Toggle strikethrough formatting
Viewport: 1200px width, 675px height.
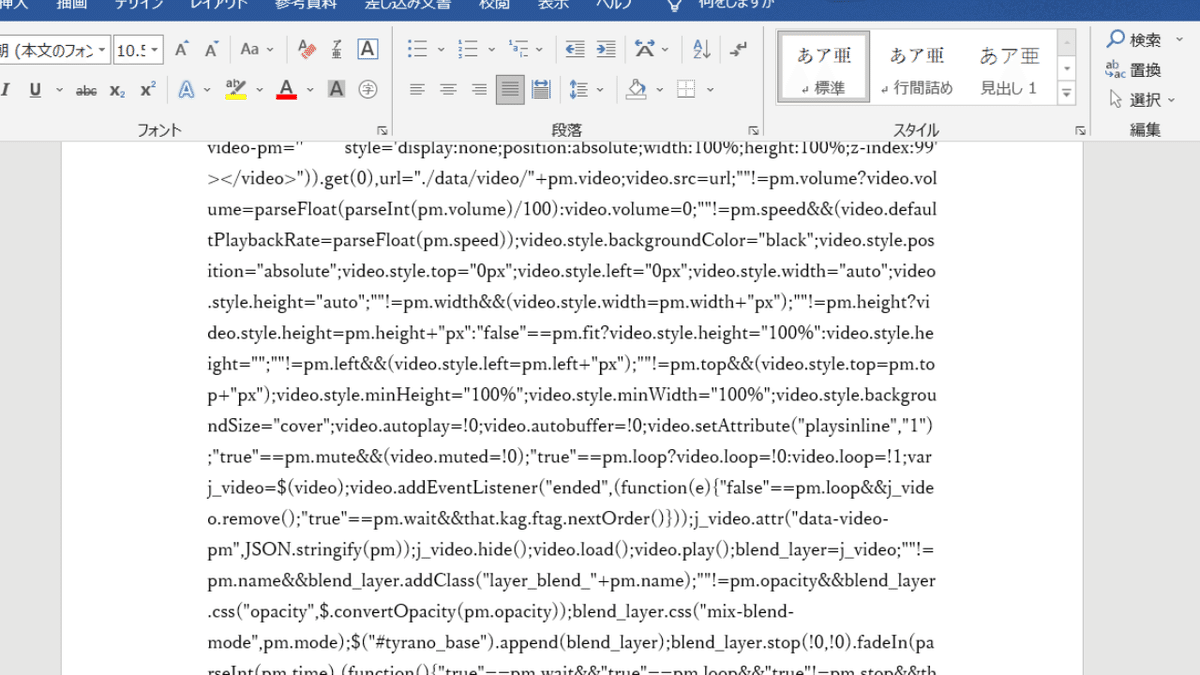(87, 90)
